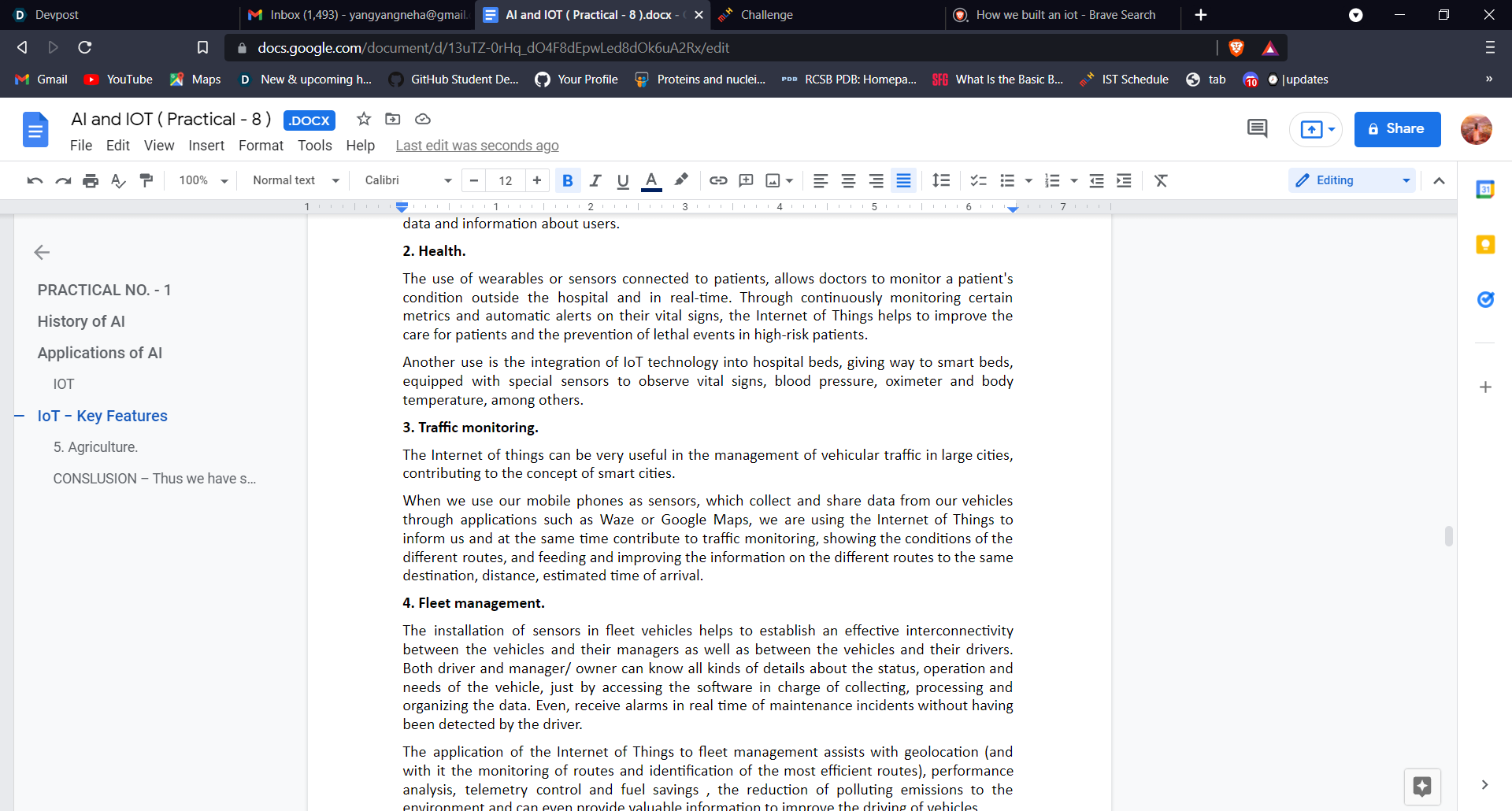Increase the paragraph indent
Screen dimensions: 1512x811
pyautogui.click(x=1124, y=180)
